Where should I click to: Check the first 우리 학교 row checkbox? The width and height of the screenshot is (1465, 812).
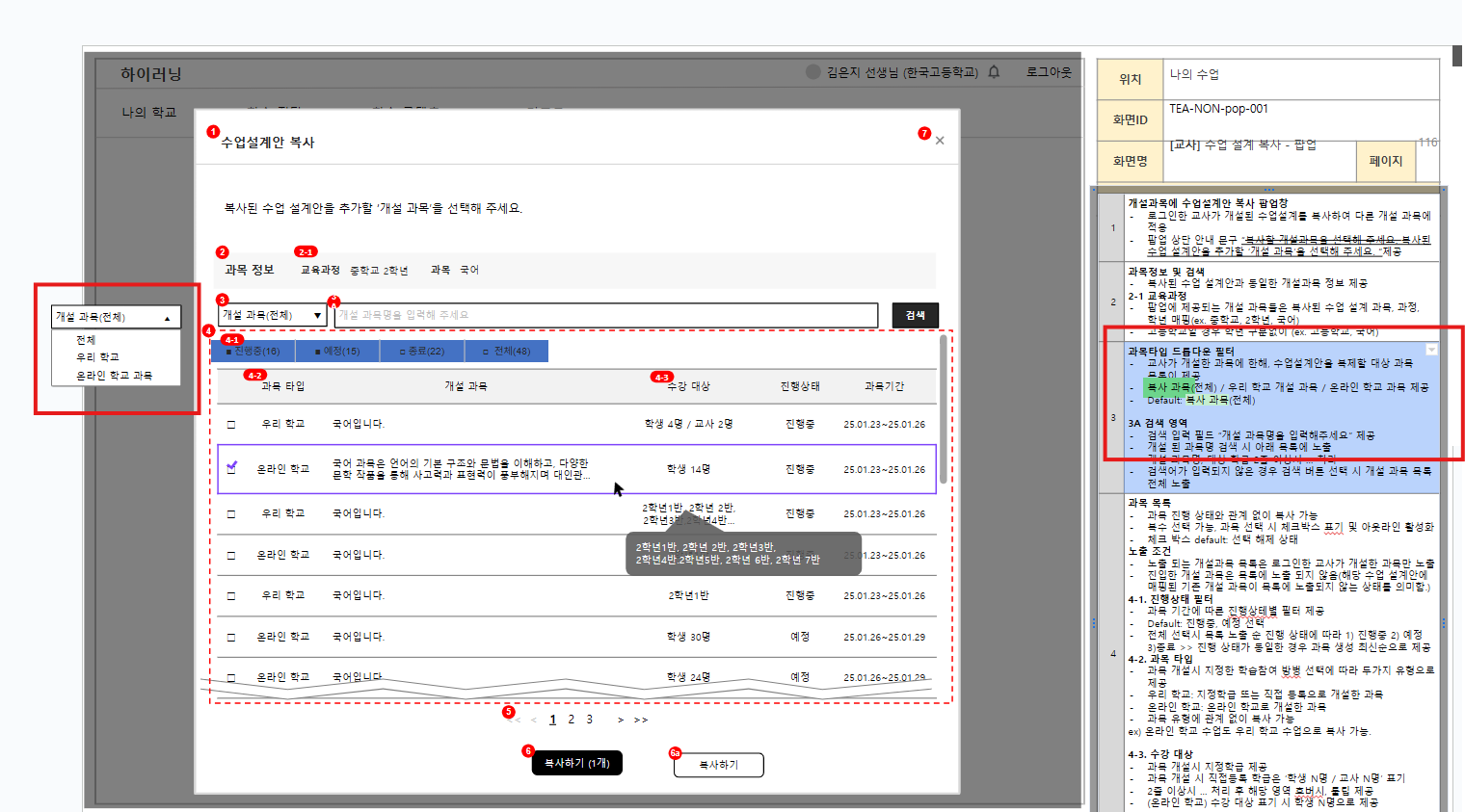point(231,424)
